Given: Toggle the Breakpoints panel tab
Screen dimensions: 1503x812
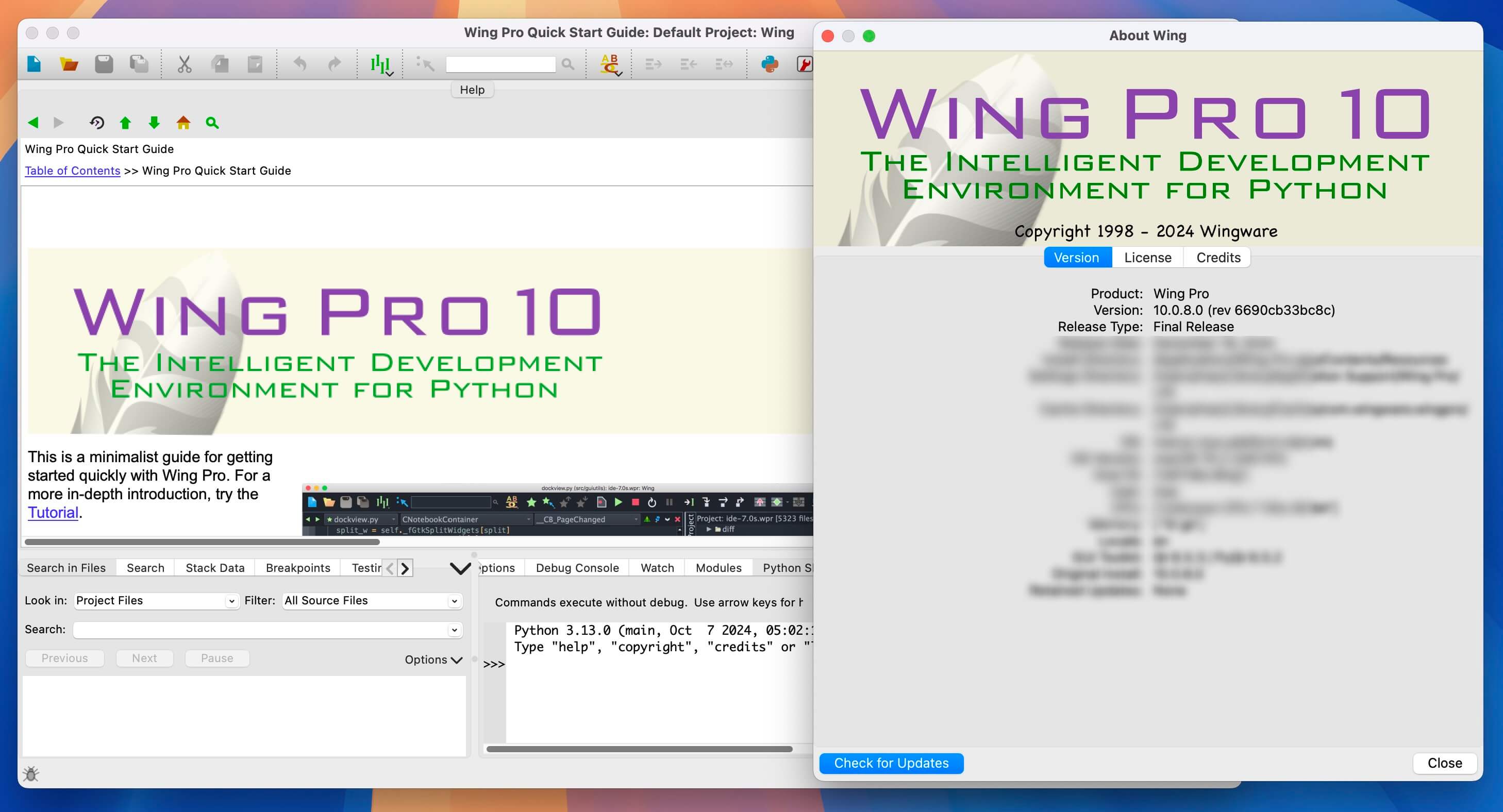Looking at the screenshot, I should pyautogui.click(x=298, y=567).
